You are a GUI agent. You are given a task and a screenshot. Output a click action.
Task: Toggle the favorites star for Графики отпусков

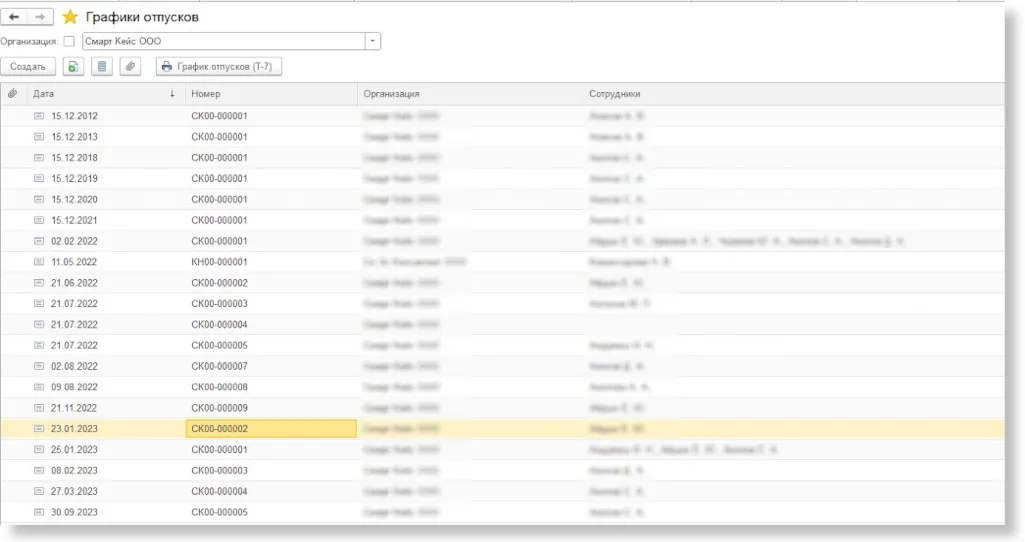70,17
